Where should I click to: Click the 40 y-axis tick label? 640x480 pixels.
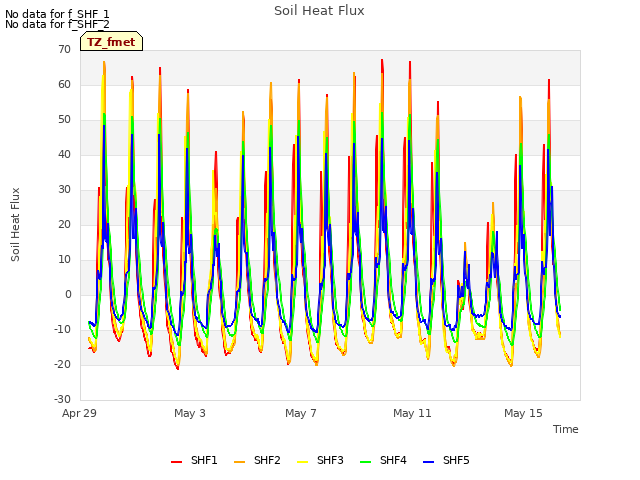click(x=64, y=154)
